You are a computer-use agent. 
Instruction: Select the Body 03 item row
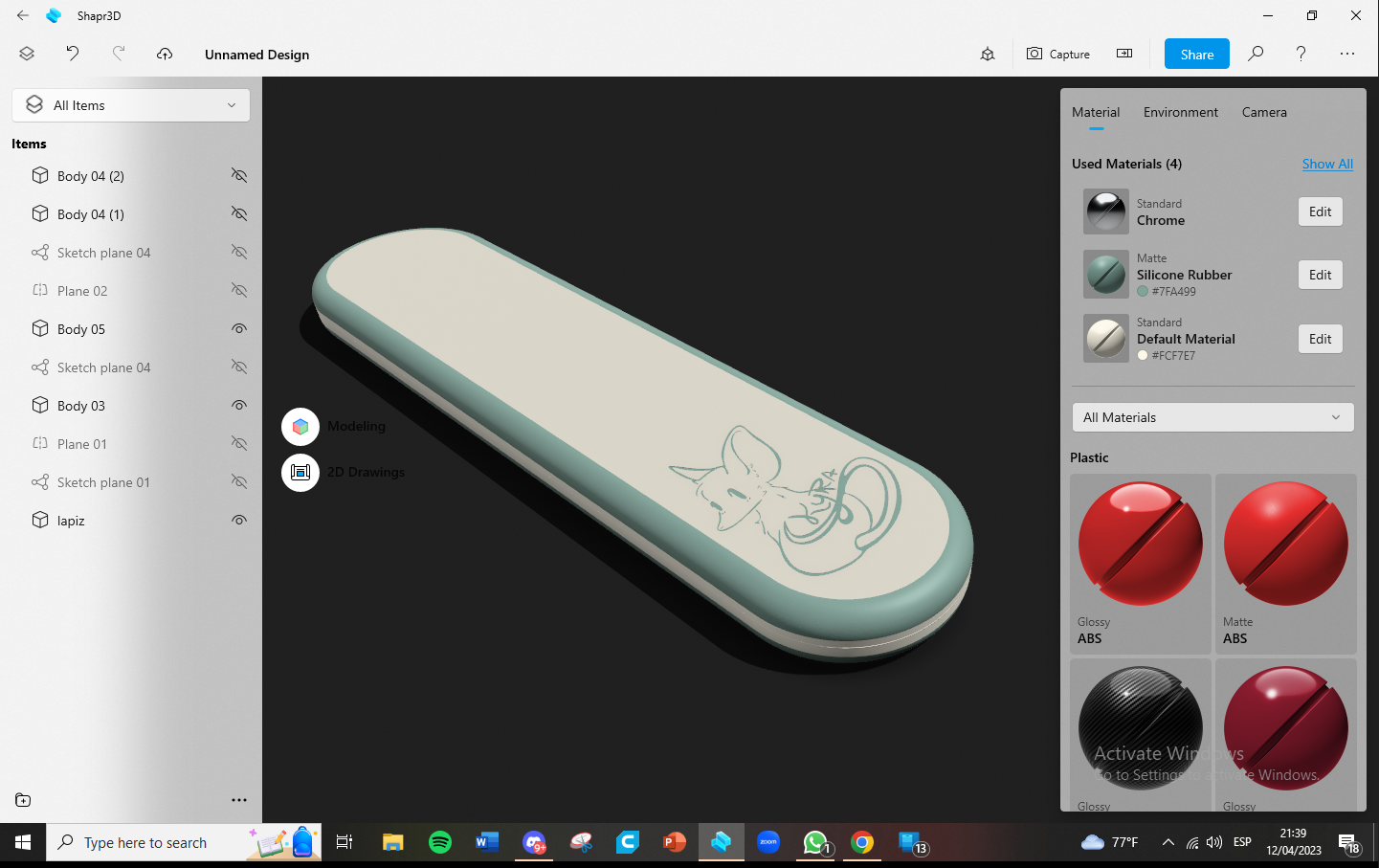point(131,405)
